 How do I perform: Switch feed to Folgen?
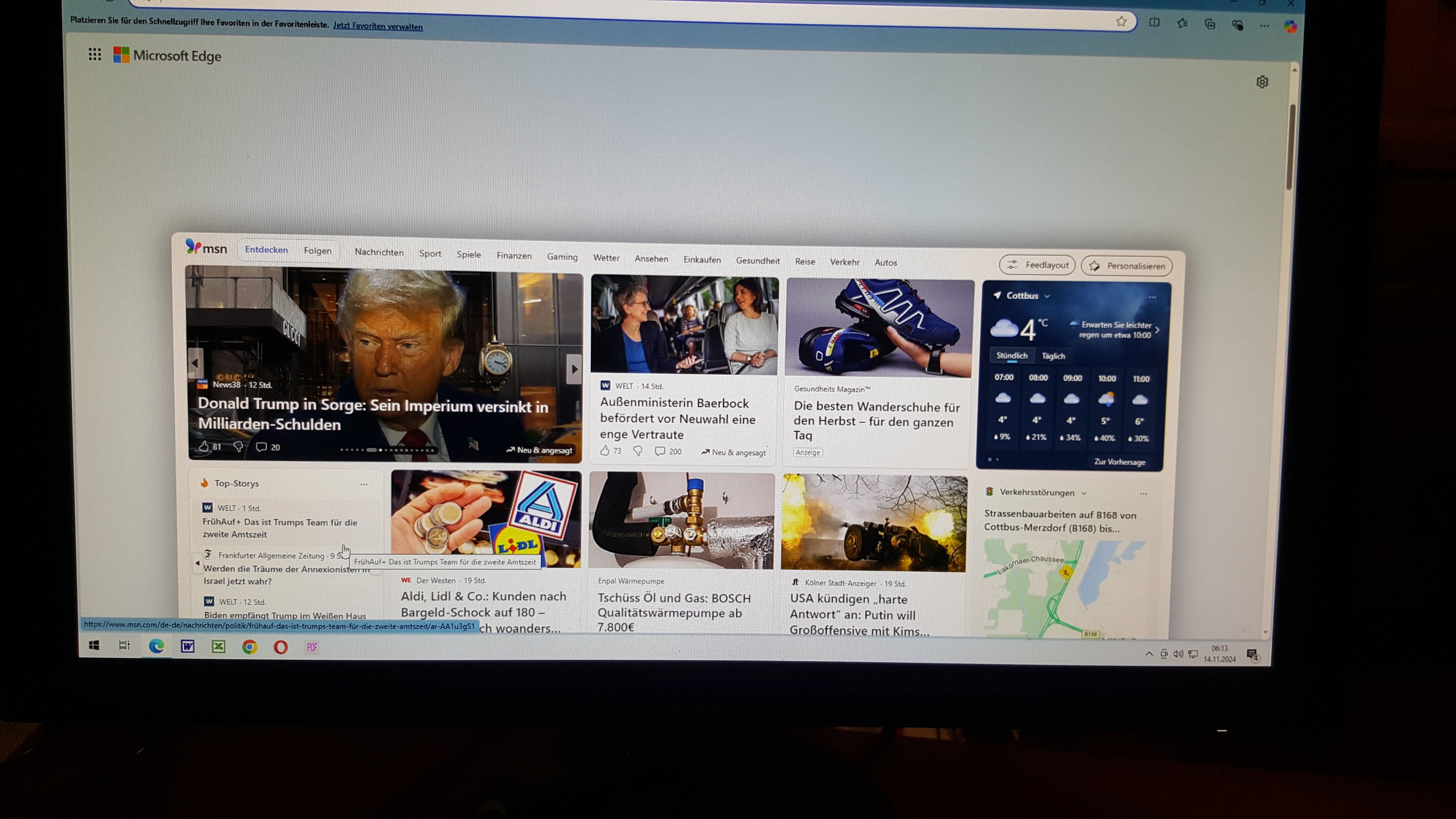pyautogui.click(x=317, y=251)
